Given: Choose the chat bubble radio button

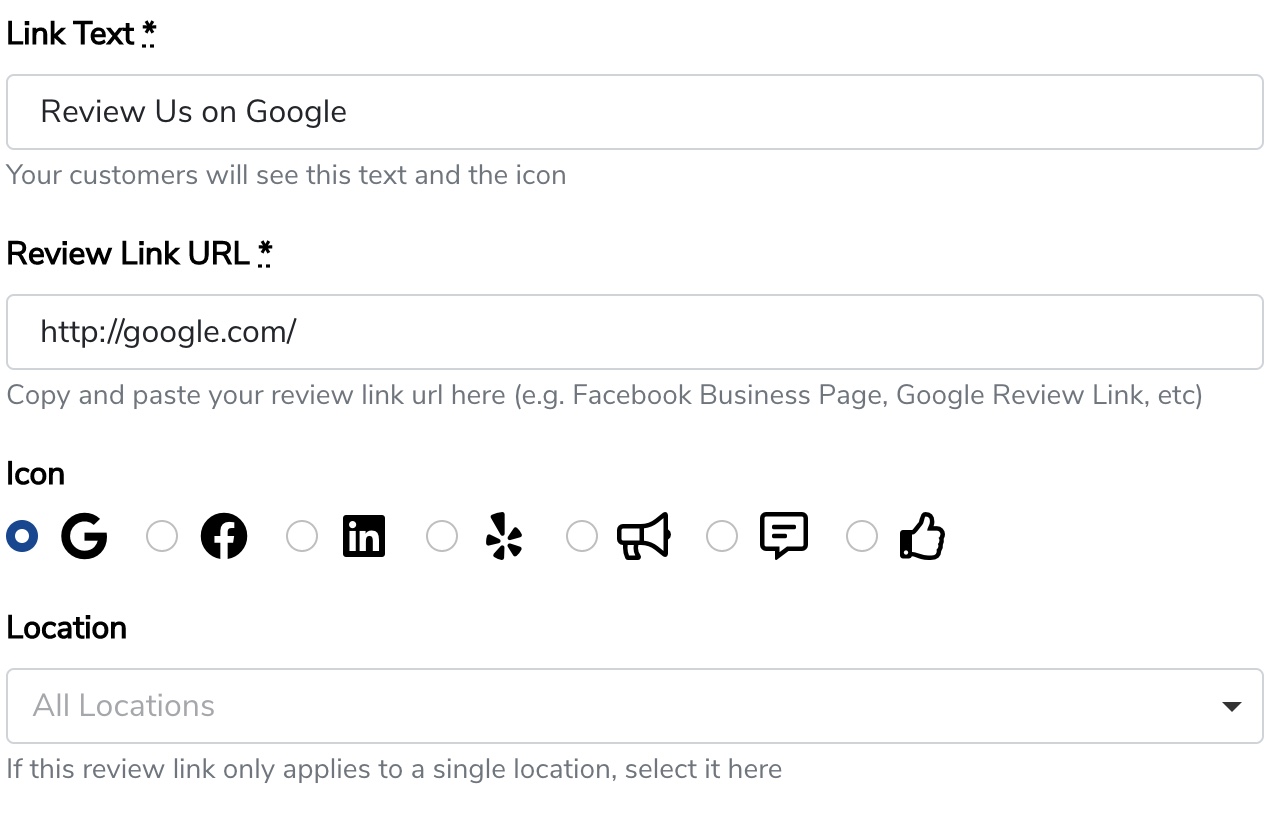Looking at the screenshot, I should point(722,537).
